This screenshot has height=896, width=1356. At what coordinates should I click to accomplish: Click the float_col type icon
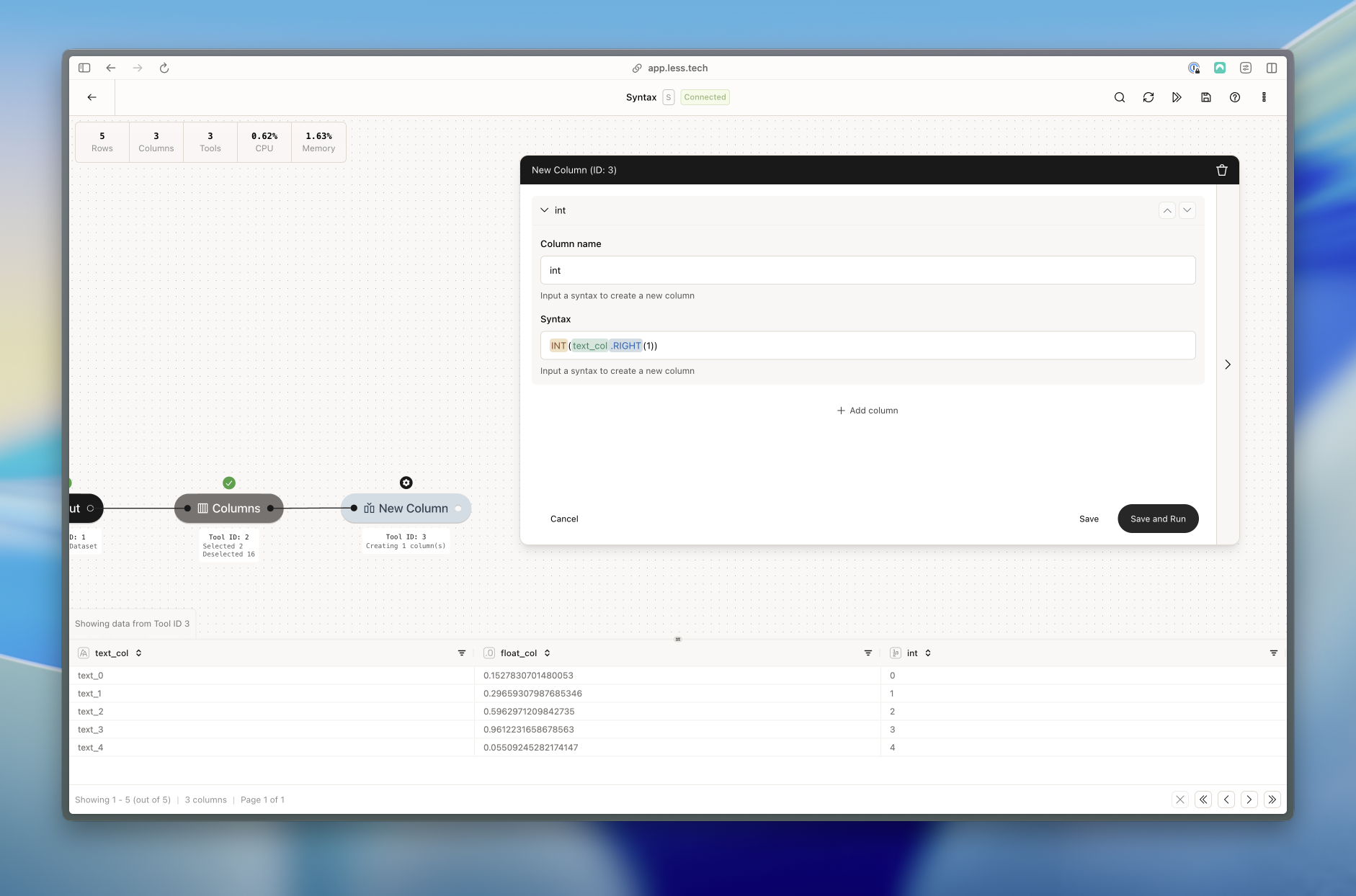pyautogui.click(x=489, y=653)
